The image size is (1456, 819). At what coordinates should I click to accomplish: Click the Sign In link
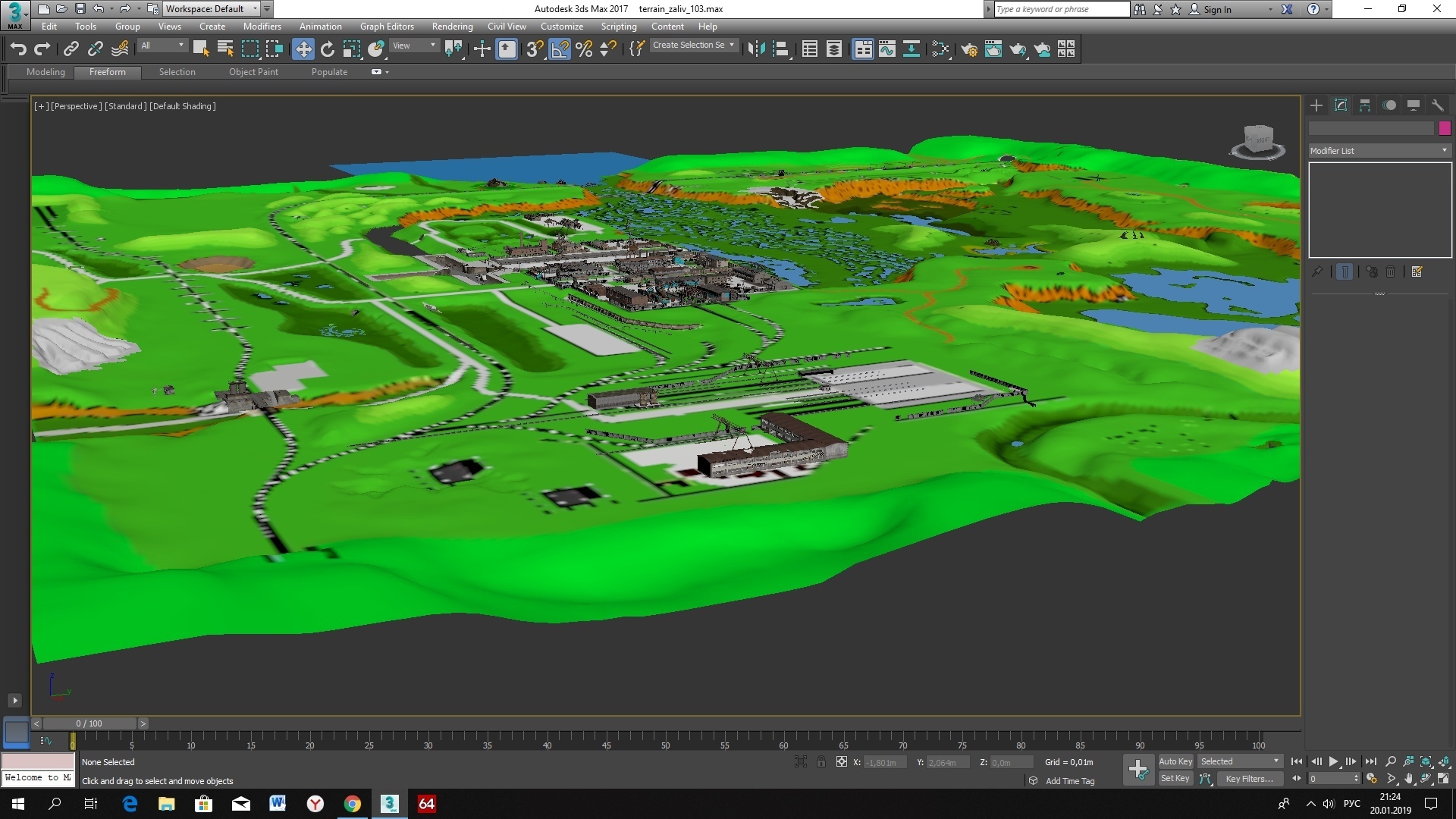(x=1217, y=9)
